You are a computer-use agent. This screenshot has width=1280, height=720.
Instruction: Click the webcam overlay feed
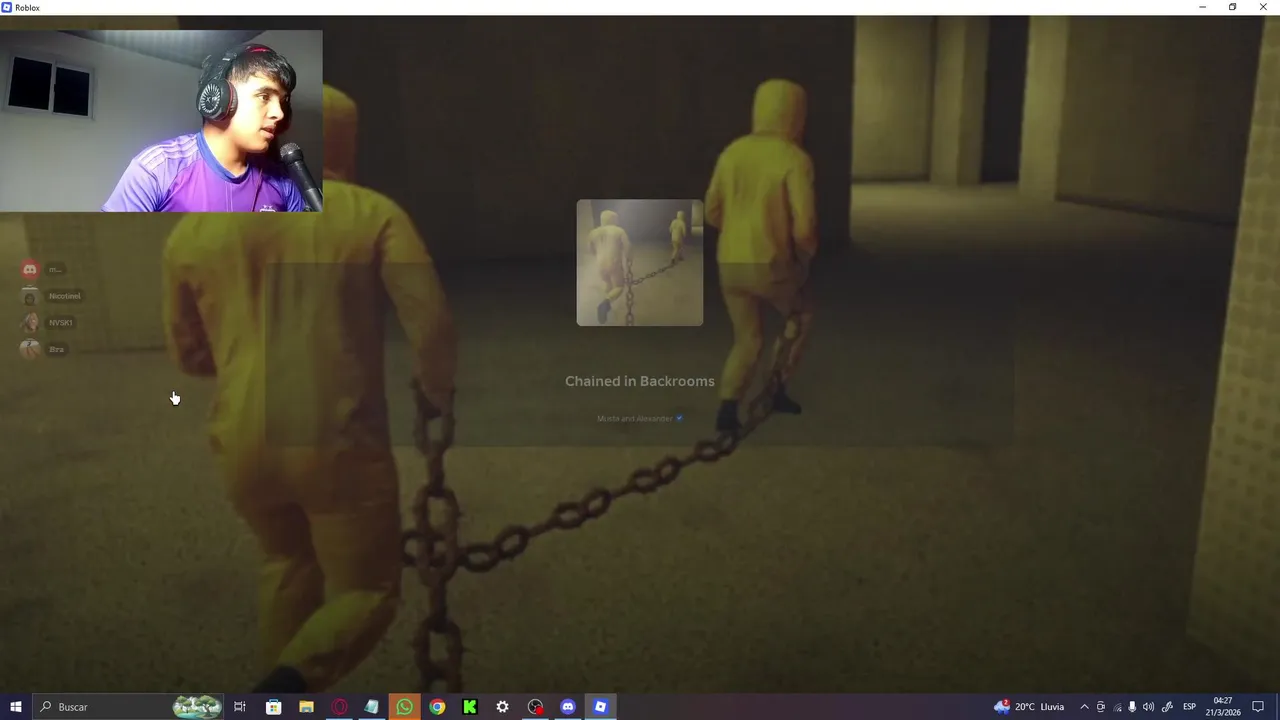pyautogui.click(x=161, y=121)
